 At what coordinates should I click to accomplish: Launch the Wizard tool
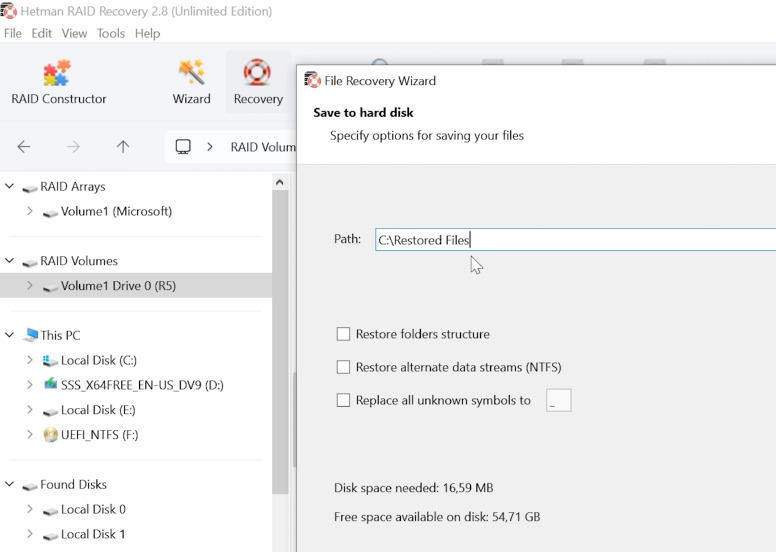point(192,82)
